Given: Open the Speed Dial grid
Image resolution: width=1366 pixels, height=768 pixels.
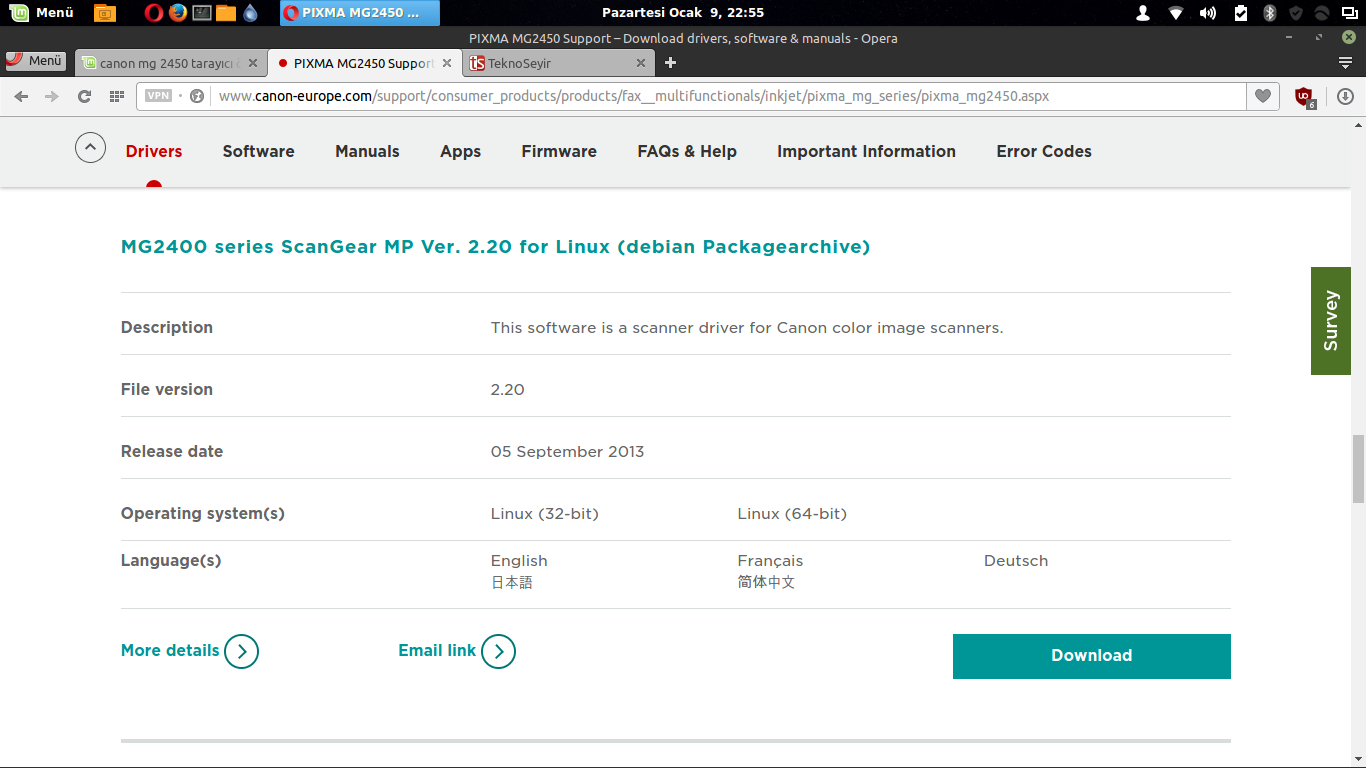Looking at the screenshot, I should (117, 97).
